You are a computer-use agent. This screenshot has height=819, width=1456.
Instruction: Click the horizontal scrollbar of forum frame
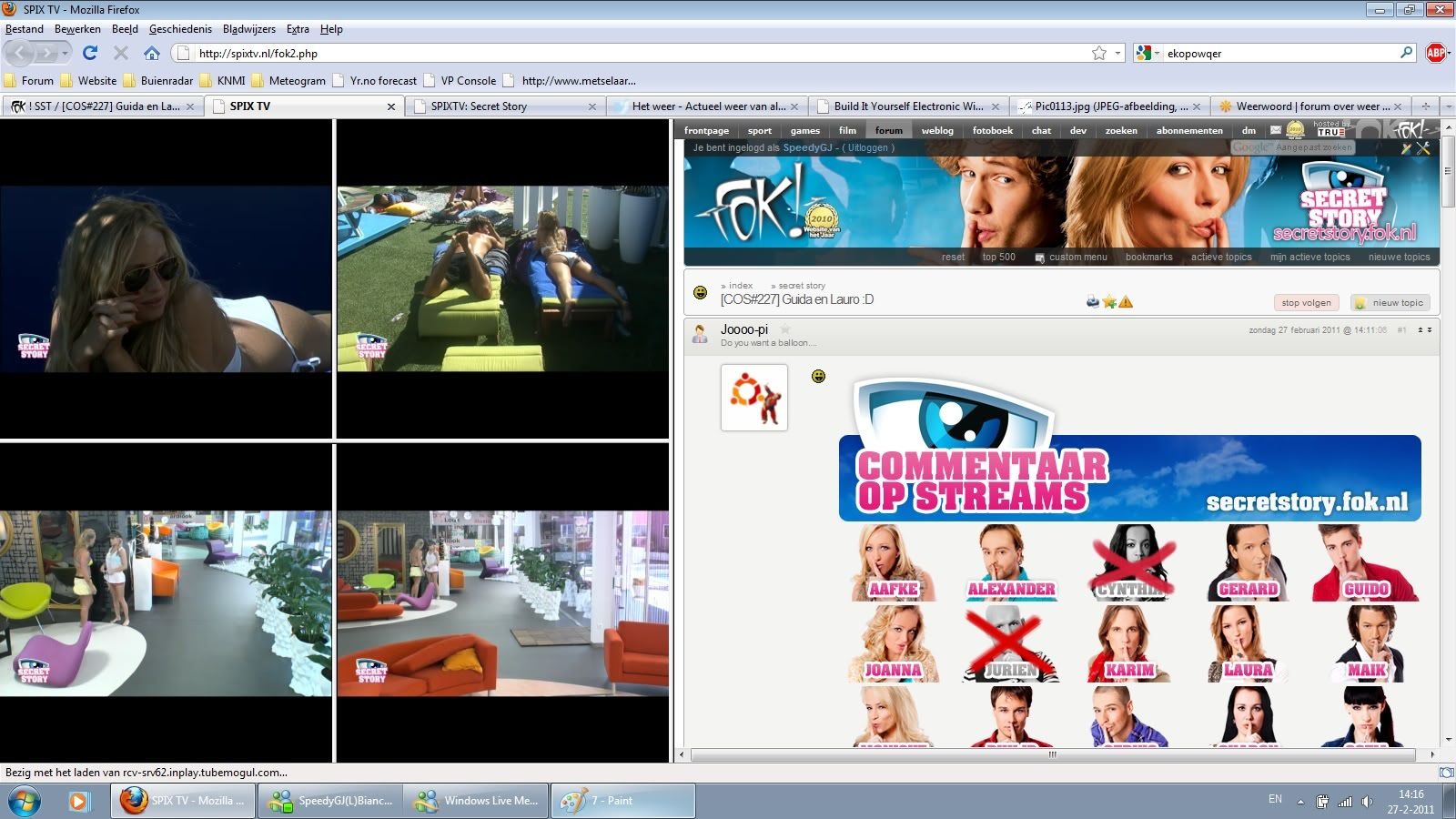click(x=1053, y=754)
